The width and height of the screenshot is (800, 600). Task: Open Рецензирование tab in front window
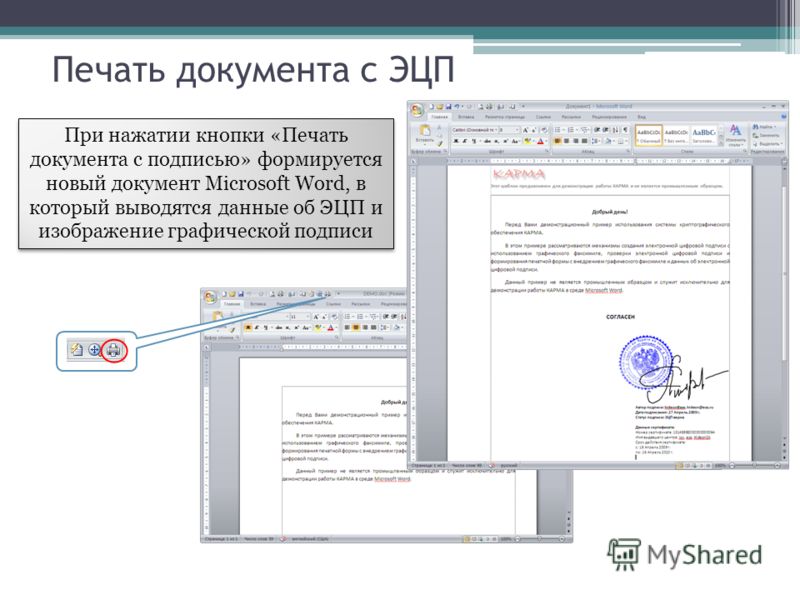(610, 117)
